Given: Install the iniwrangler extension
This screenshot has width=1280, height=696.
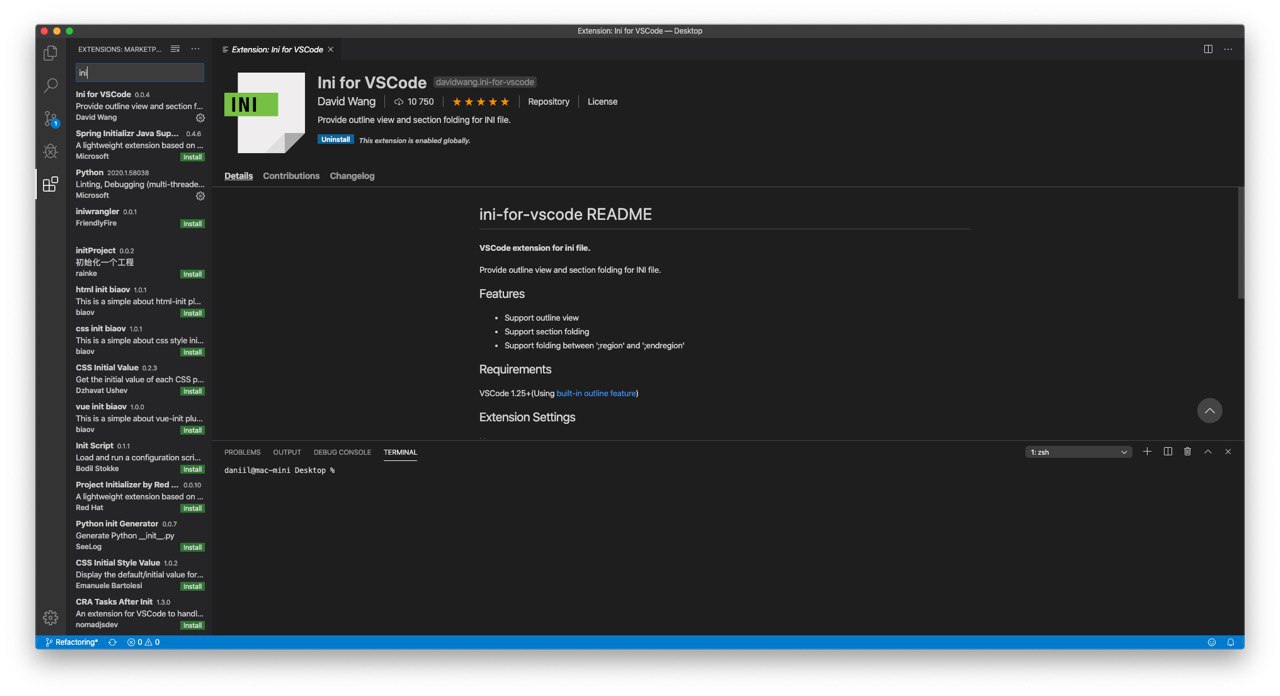Looking at the screenshot, I should tap(192, 224).
